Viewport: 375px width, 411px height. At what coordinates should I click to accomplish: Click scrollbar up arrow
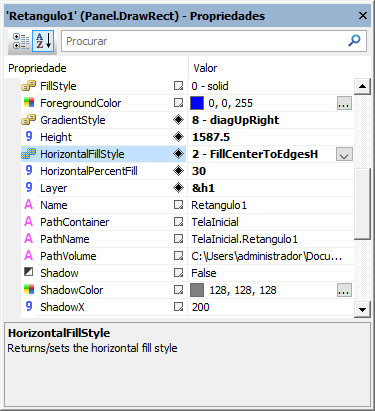[x=362, y=87]
